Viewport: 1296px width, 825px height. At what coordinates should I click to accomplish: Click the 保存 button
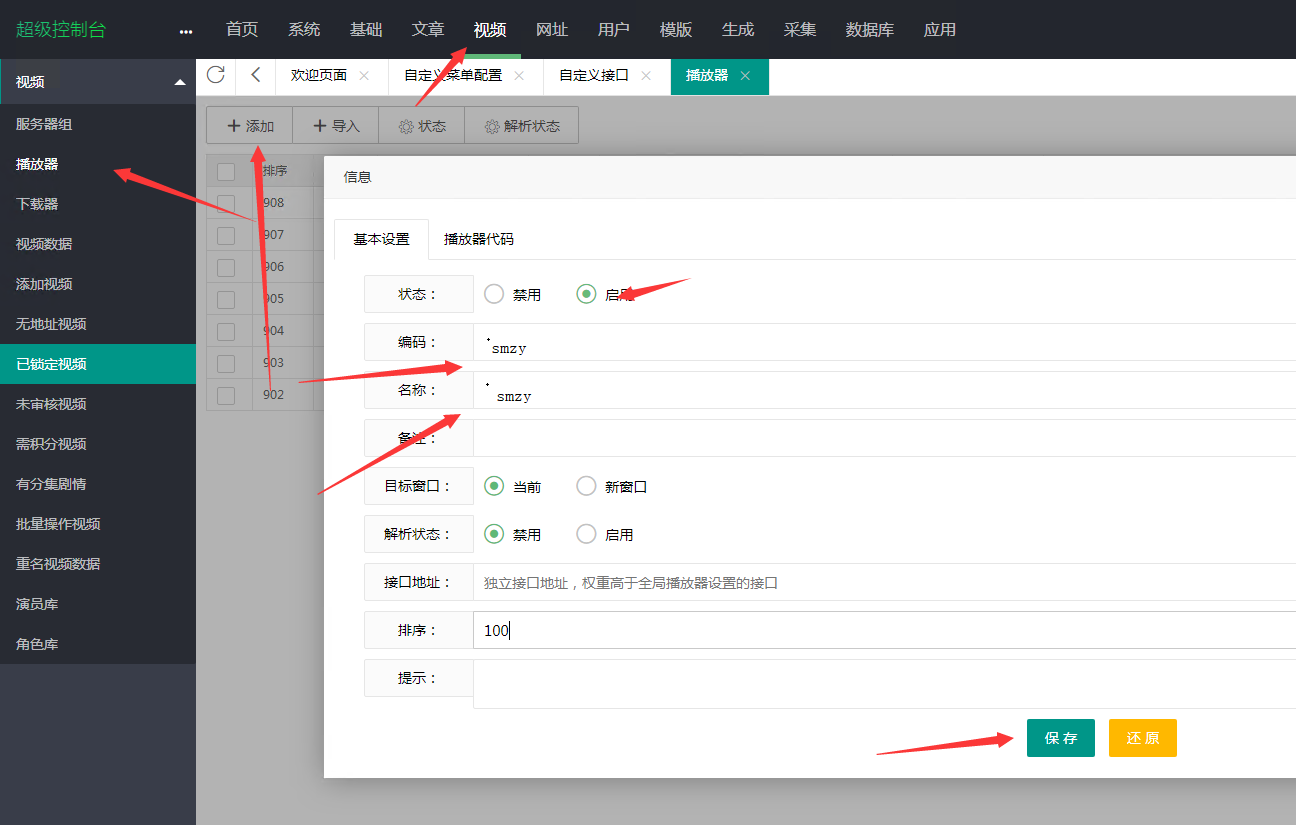(1060, 738)
